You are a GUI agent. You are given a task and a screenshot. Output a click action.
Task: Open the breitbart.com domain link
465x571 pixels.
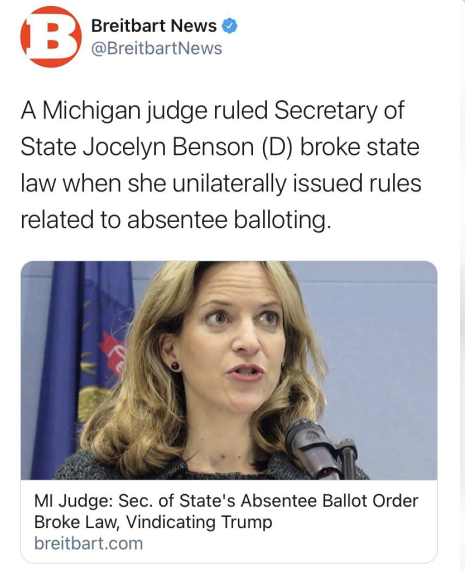(x=88, y=543)
